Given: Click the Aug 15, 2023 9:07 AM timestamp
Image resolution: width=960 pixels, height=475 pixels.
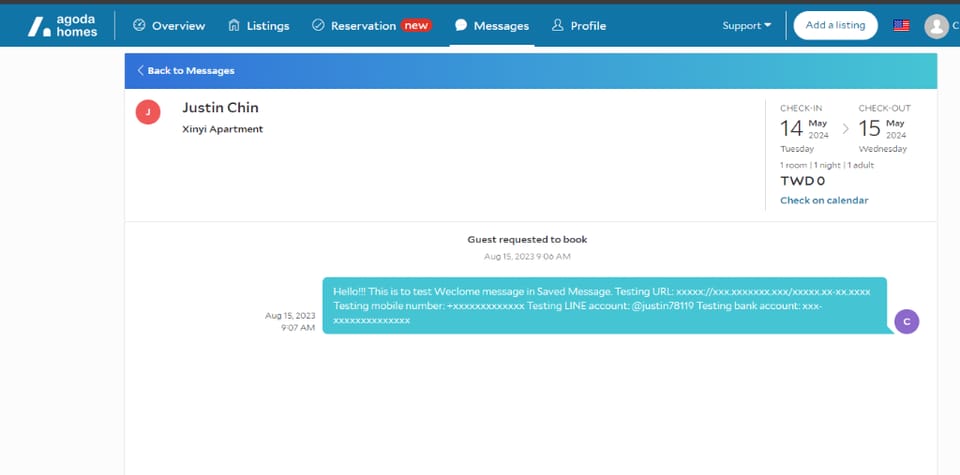Looking at the screenshot, I should click(x=290, y=321).
